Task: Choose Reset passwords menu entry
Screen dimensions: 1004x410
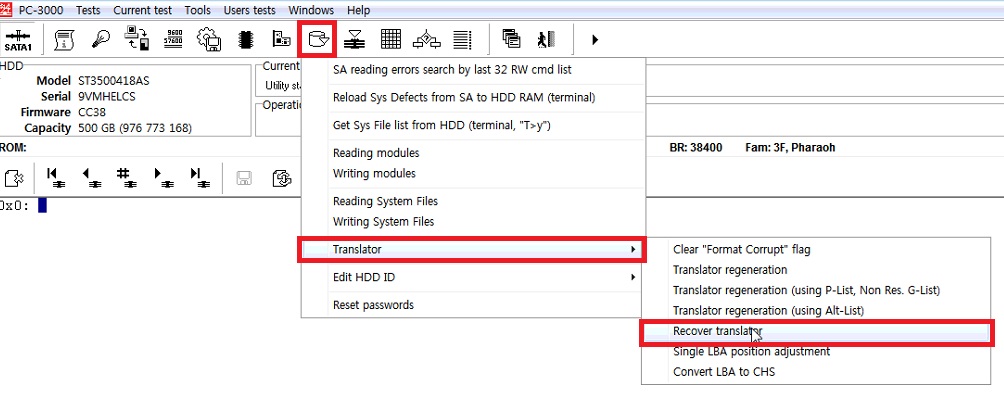Action: (473, 305)
